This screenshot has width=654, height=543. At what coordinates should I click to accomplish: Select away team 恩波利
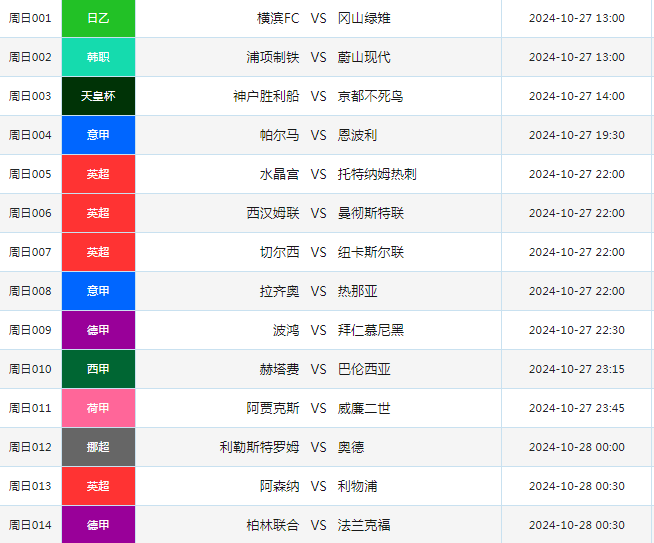pyautogui.click(x=357, y=135)
